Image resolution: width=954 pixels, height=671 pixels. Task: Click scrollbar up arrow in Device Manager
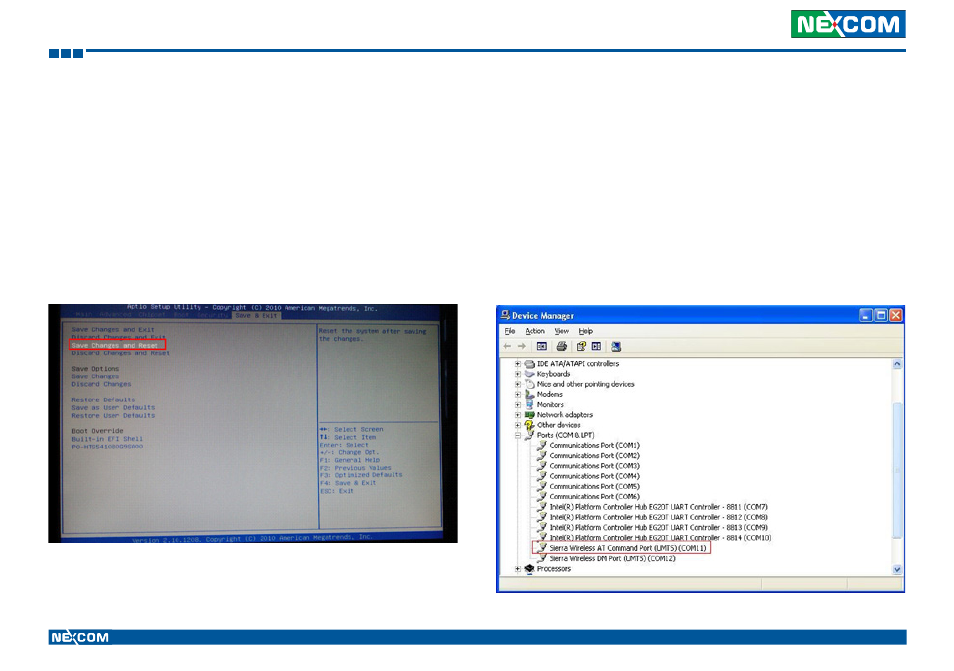coord(897,364)
